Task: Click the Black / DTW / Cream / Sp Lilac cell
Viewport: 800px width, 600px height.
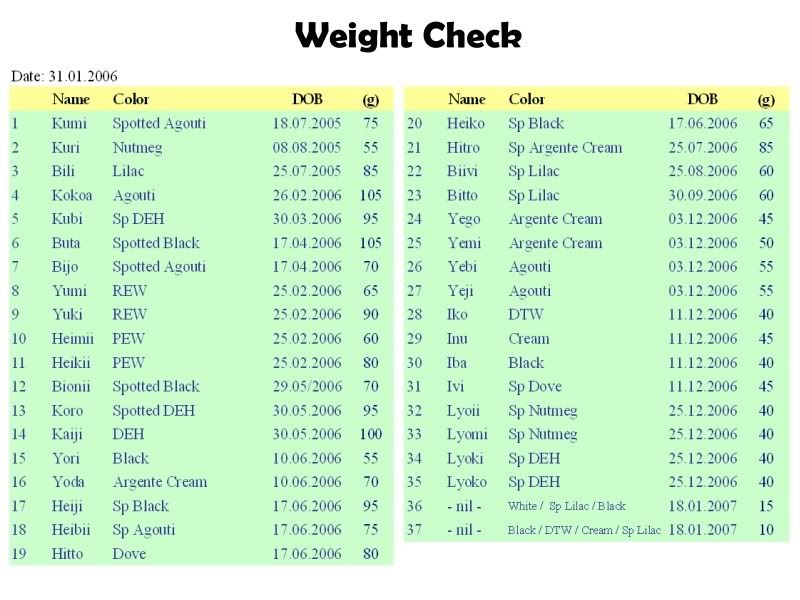Action: click(x=584, y=530)
